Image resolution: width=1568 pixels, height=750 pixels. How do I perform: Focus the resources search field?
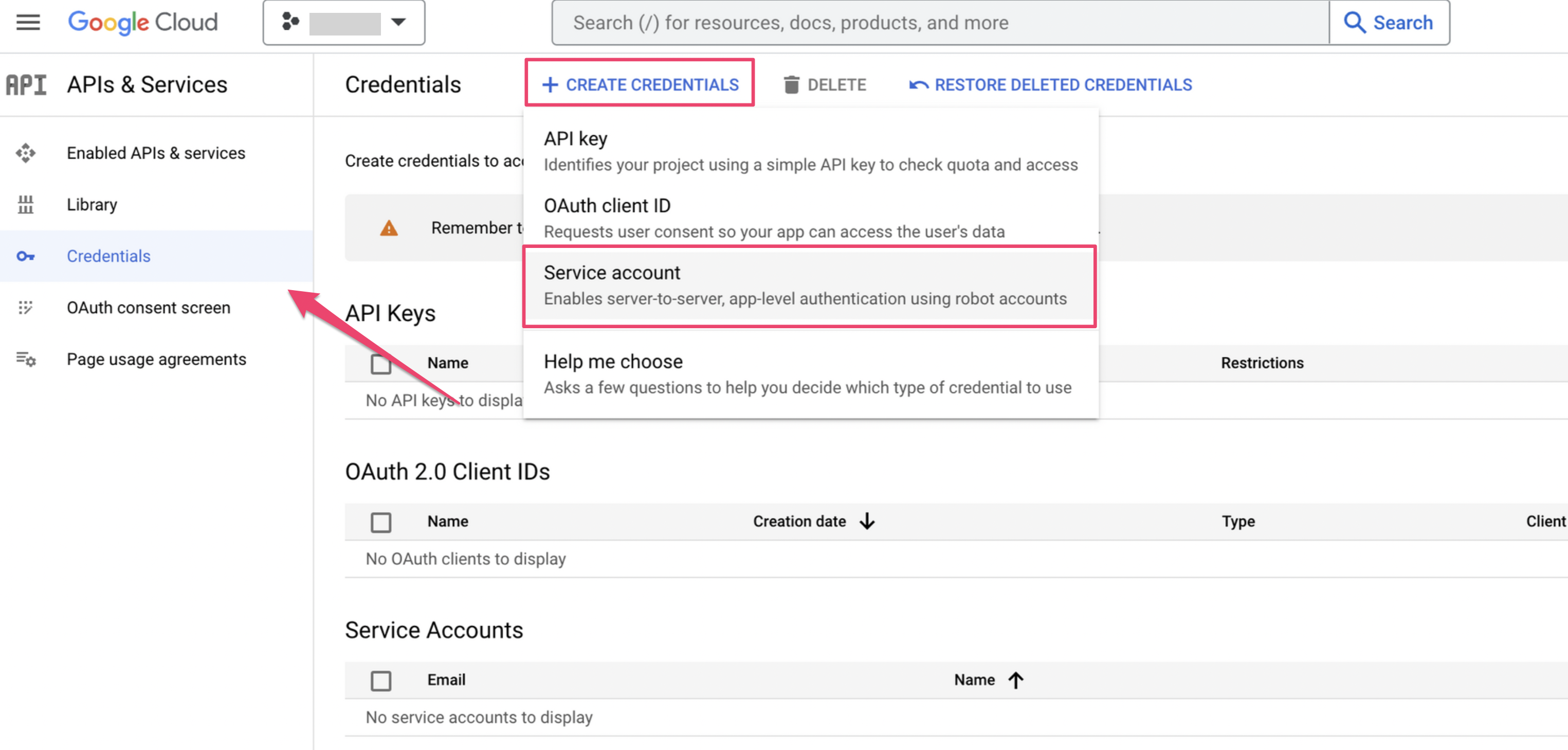click(940, 23)
